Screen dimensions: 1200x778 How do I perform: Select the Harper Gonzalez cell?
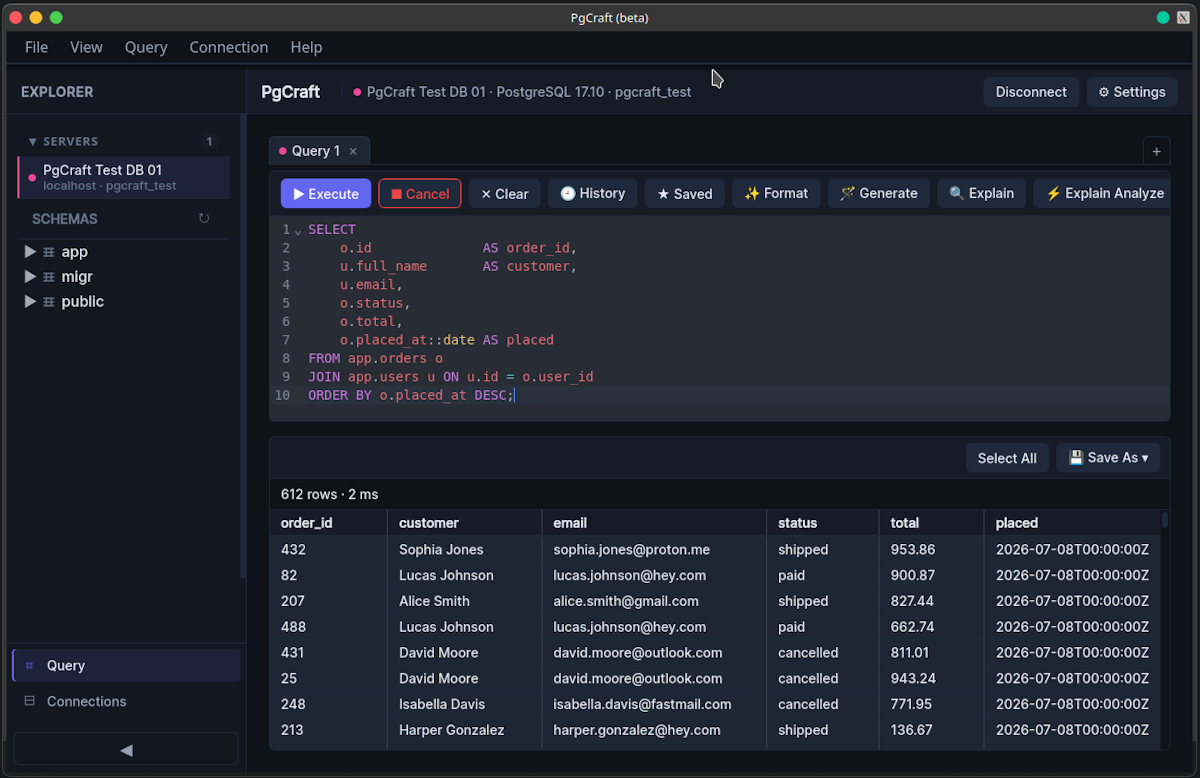[x=464, y=731]
